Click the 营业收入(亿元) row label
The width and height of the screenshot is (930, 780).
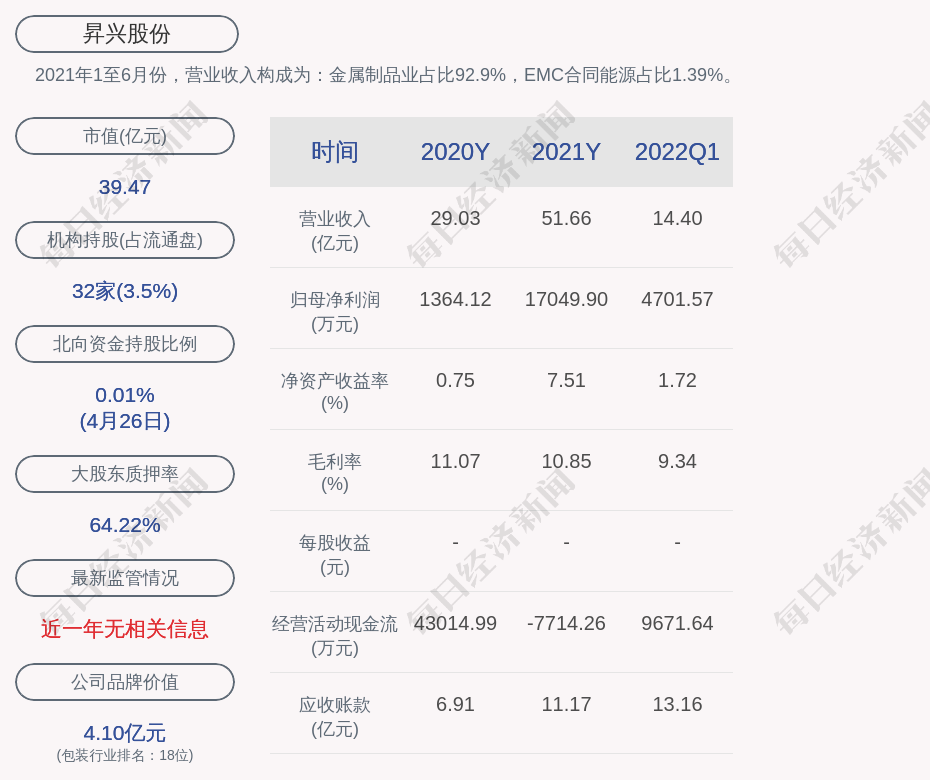(334, 230)
